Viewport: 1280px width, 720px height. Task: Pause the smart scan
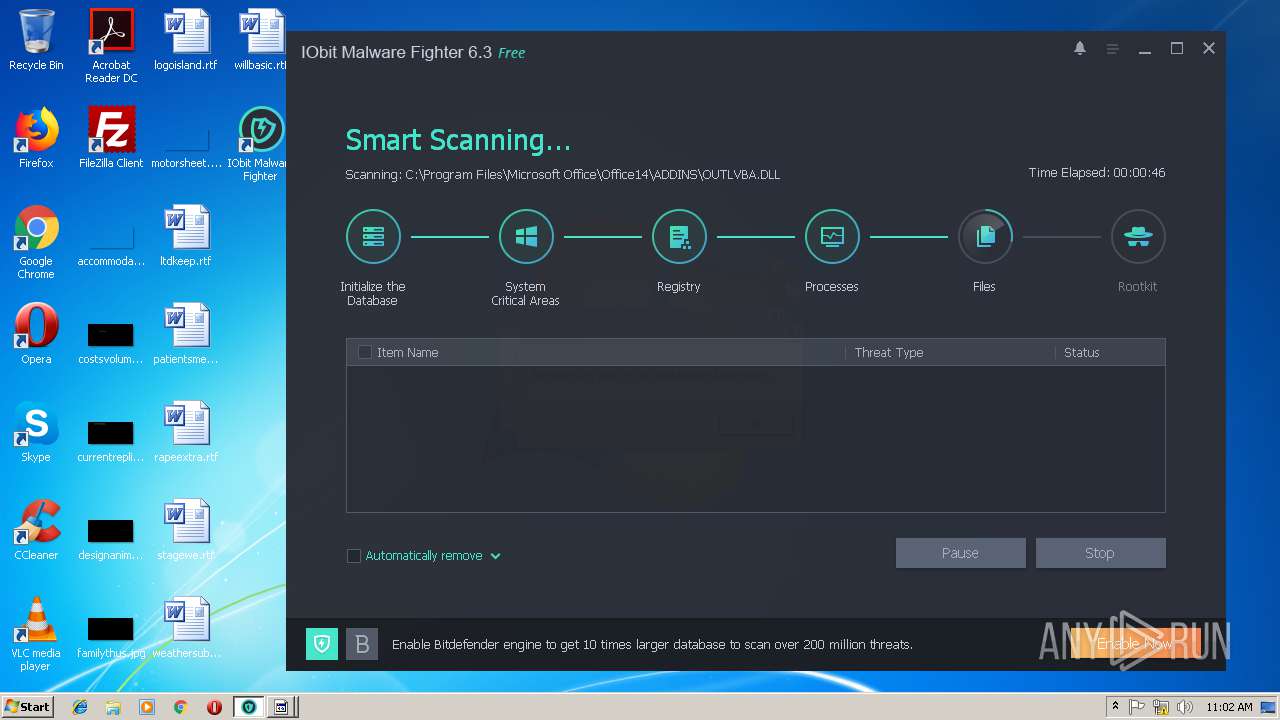pos(961,553)
